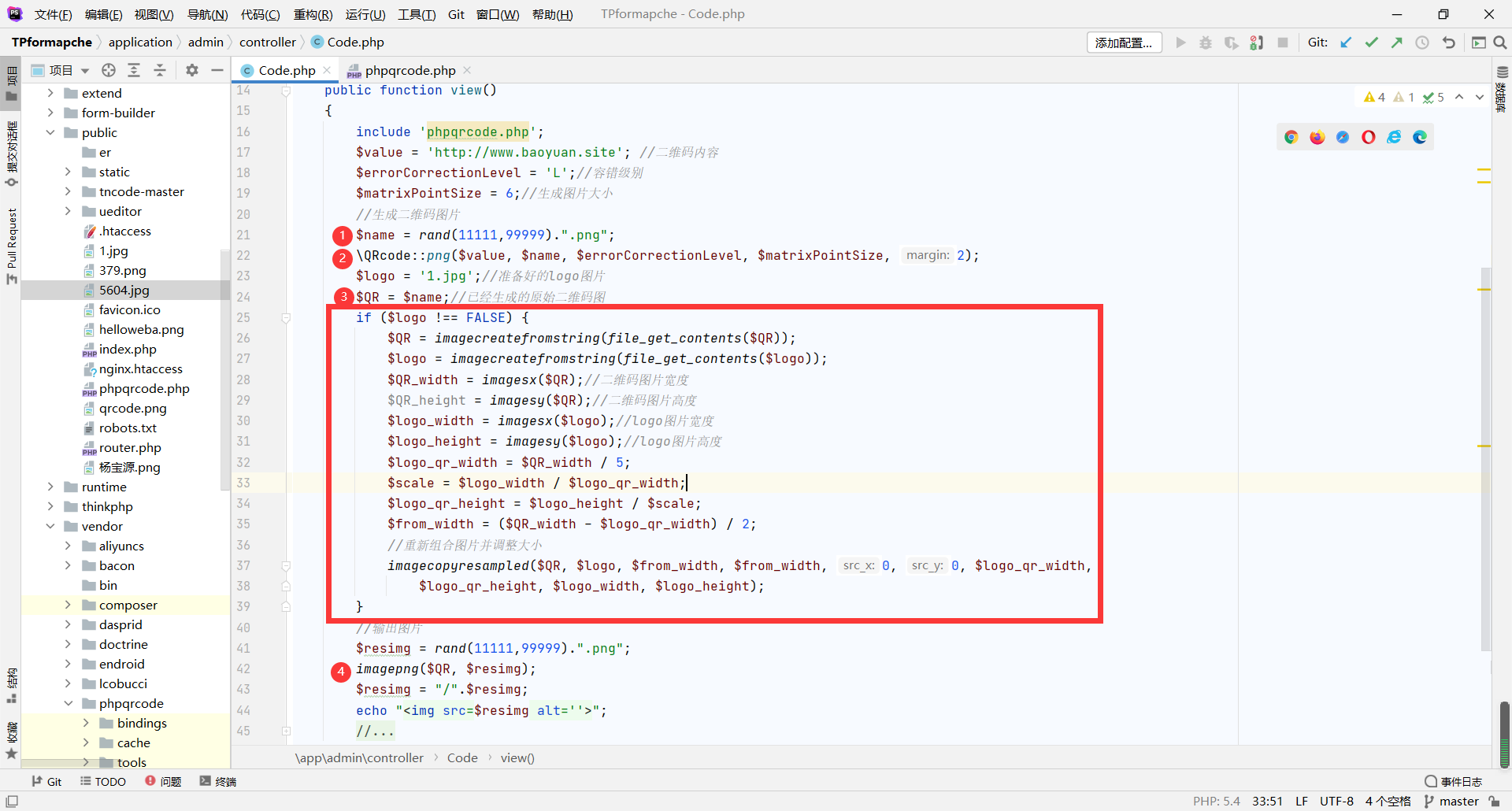The image size is (1512, 811).
Task: Open the Git tool window
Action: coord(46,781)
